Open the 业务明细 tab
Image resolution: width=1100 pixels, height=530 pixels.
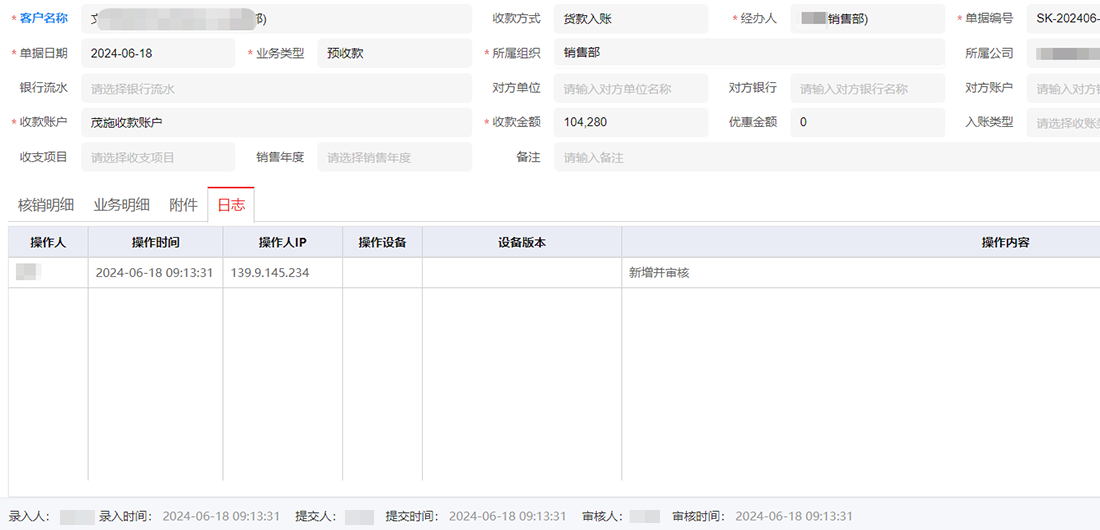tap(121, 205)
